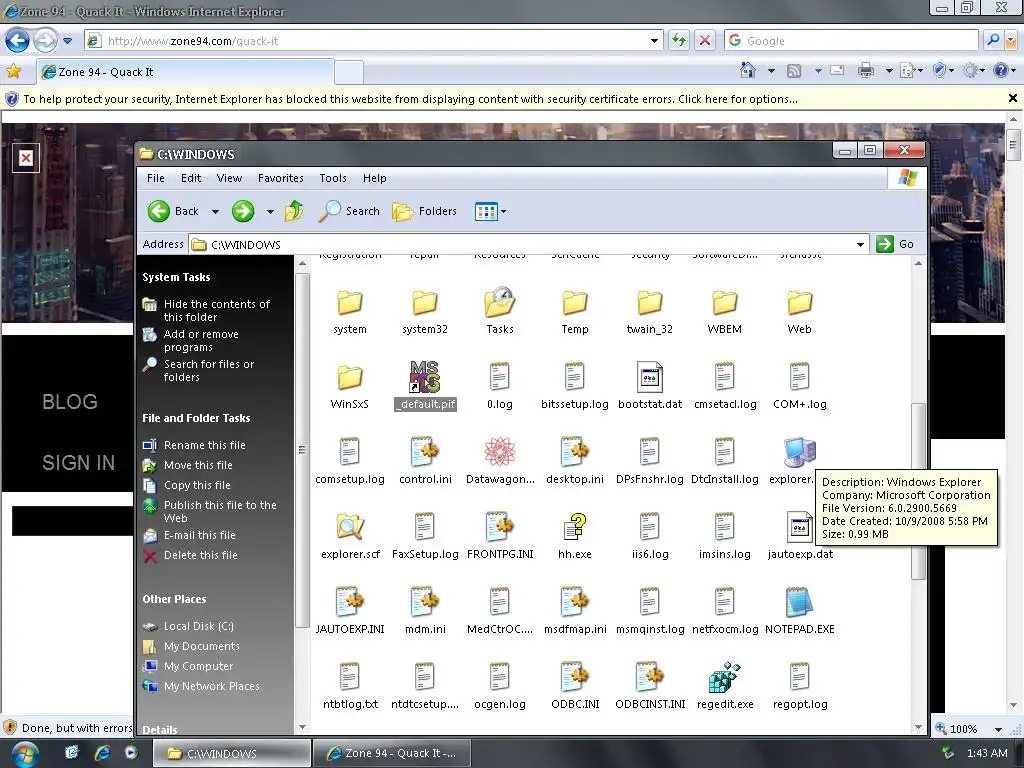Click IE Refresh button
Image resolution: width=1024 pixels, height=768 pixels.
(x=679, y=40)
